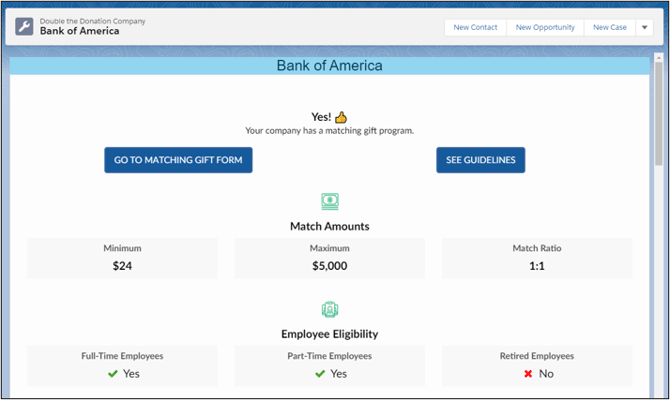
Task: Open the more actions dropdown arrow
Action: (x=644, y=27)
